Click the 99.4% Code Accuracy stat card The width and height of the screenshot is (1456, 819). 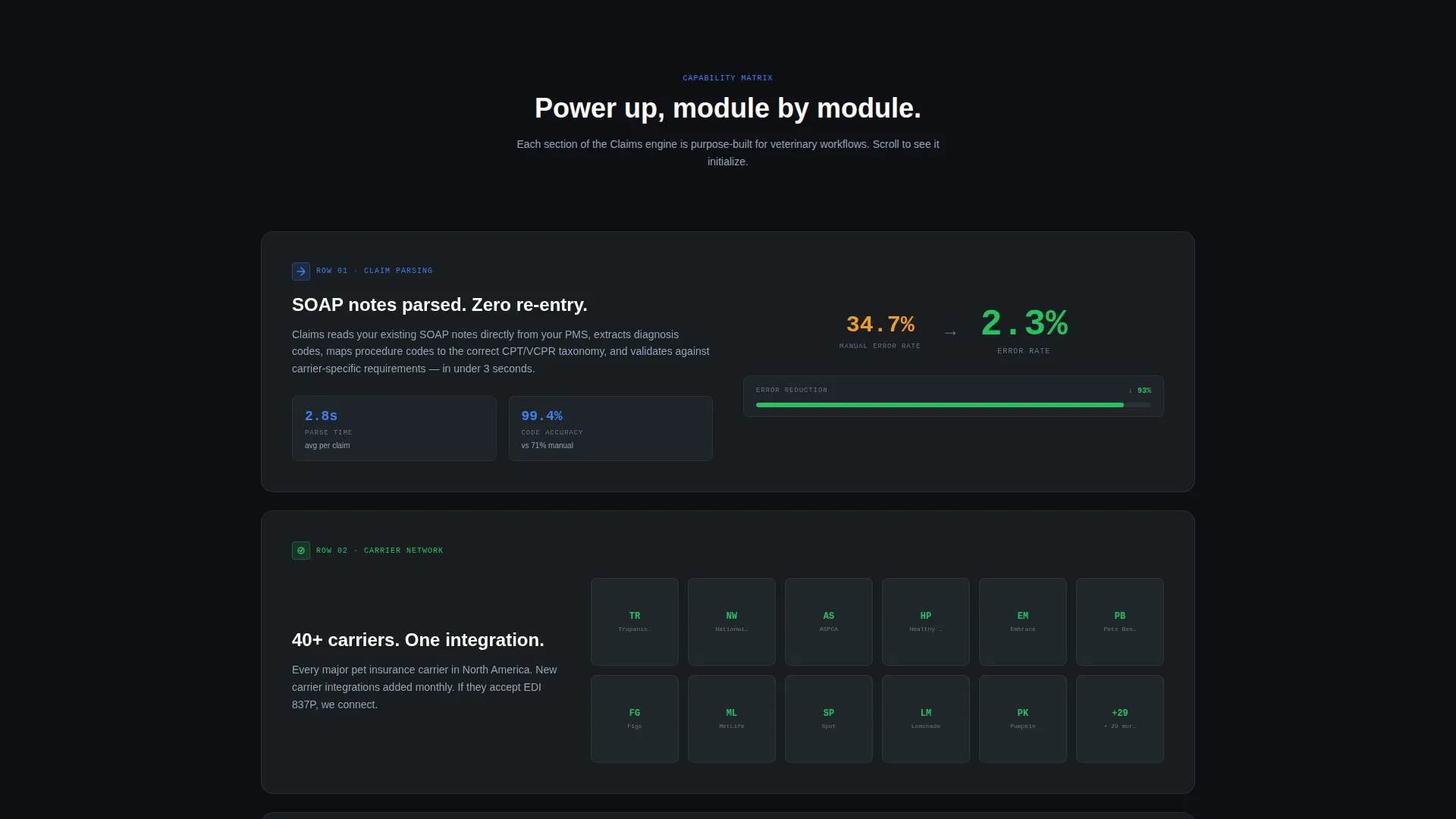(610, 428)
